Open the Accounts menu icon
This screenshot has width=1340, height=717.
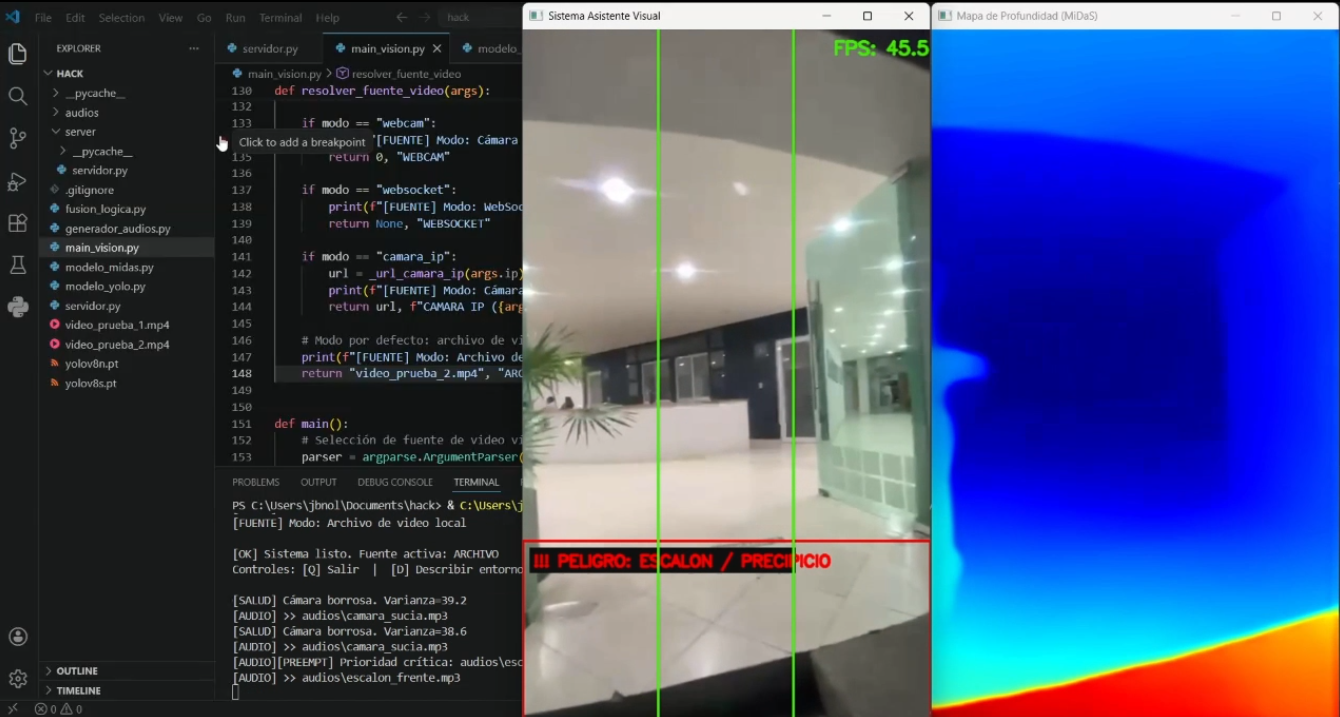coord(17,636)
